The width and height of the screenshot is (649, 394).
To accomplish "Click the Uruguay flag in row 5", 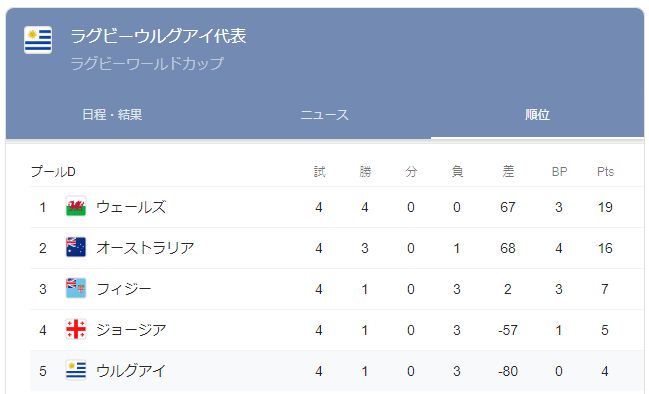I will [76, 370].
